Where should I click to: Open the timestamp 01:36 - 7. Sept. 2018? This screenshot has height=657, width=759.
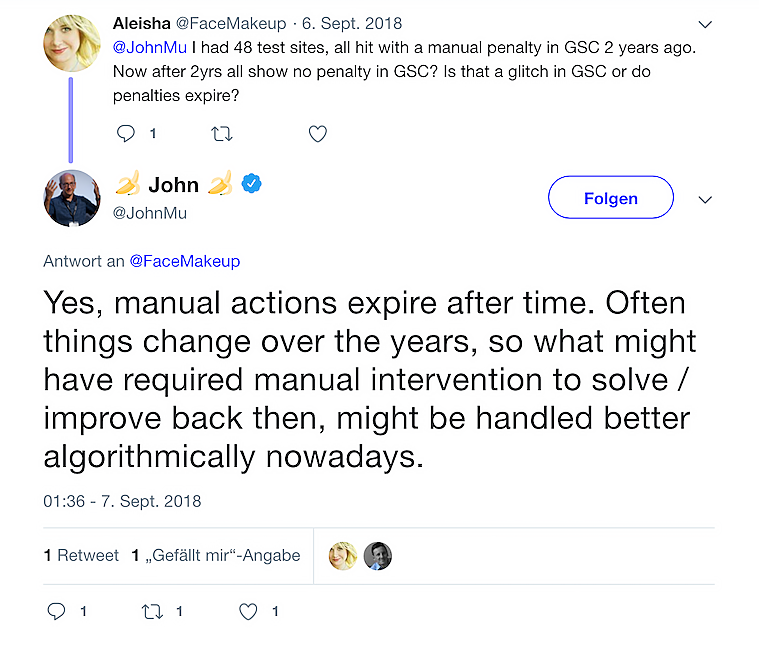[122, 501]
